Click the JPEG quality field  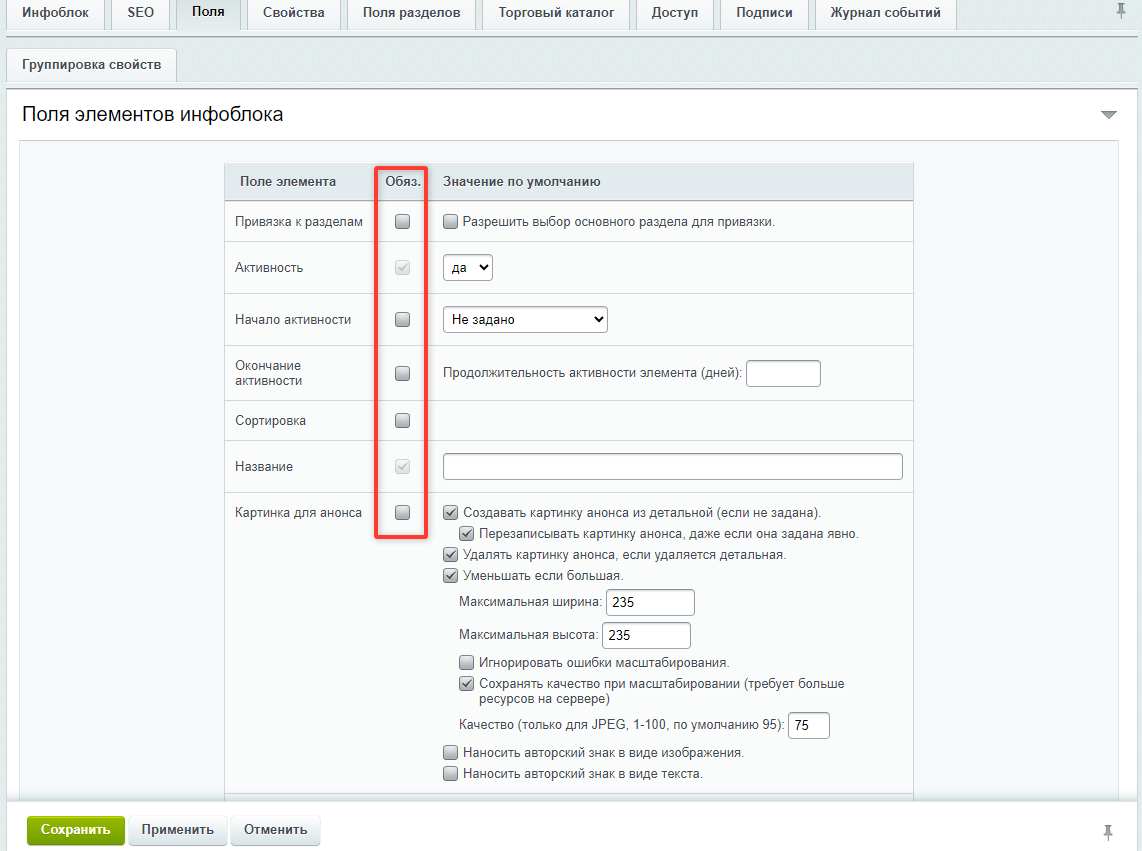(808, 725)
